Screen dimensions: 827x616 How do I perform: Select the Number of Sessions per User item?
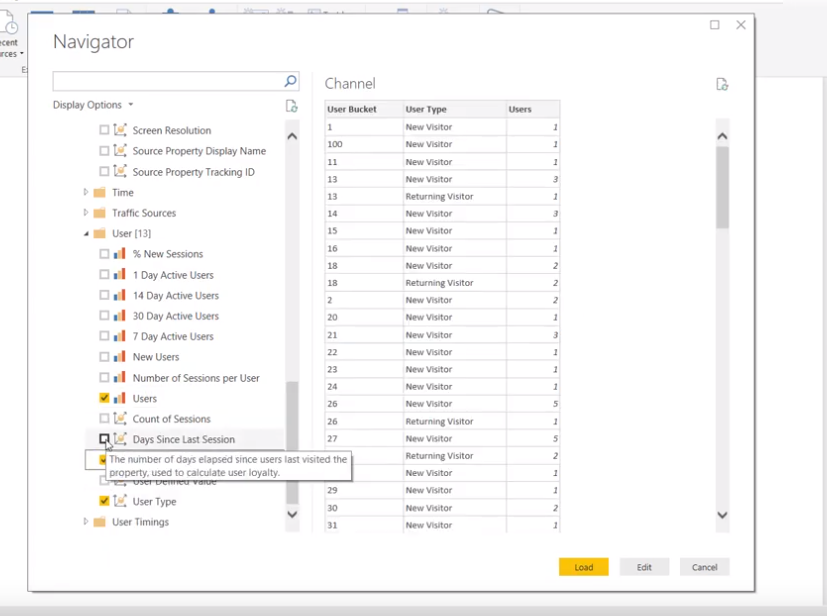coord(196,378)
